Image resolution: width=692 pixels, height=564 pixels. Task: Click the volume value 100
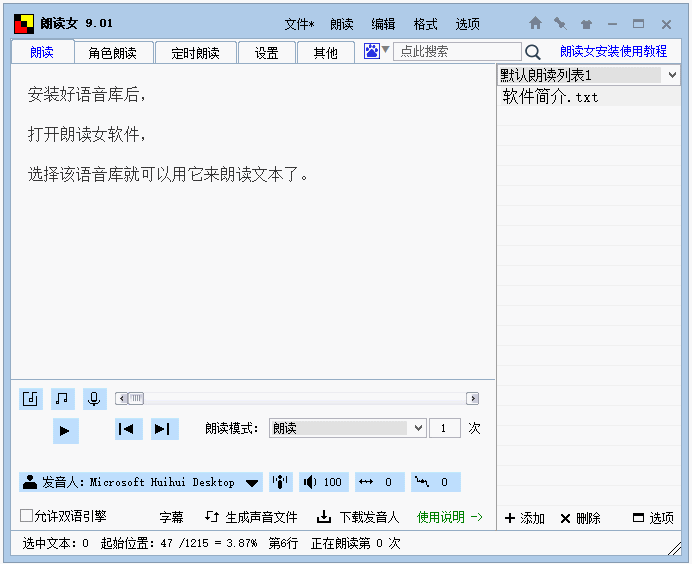point(333,482)
